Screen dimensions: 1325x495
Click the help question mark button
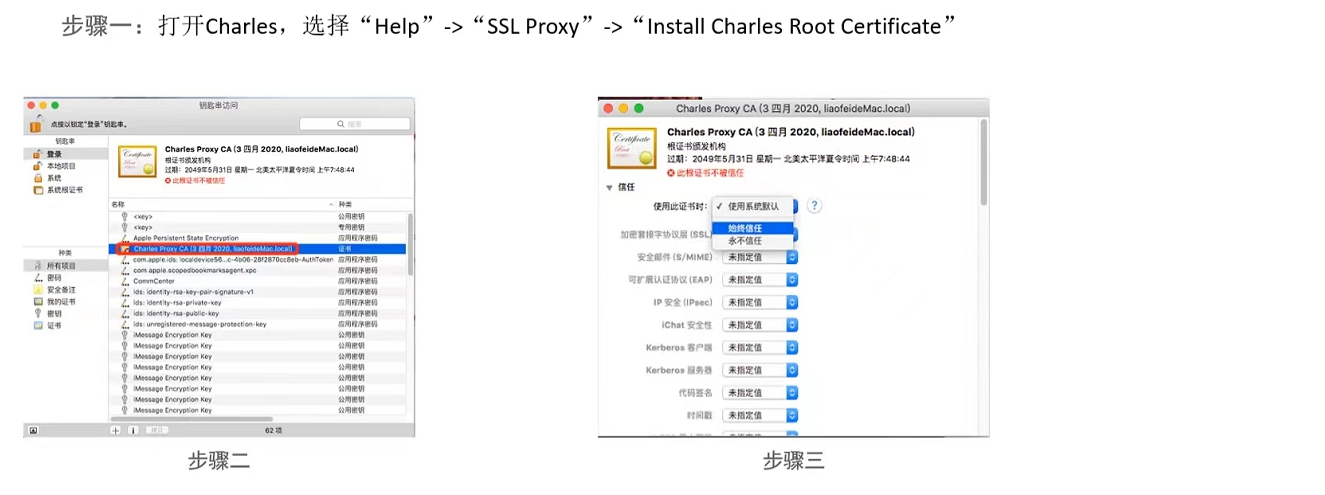pyautogui.click(x=814, y=206)
